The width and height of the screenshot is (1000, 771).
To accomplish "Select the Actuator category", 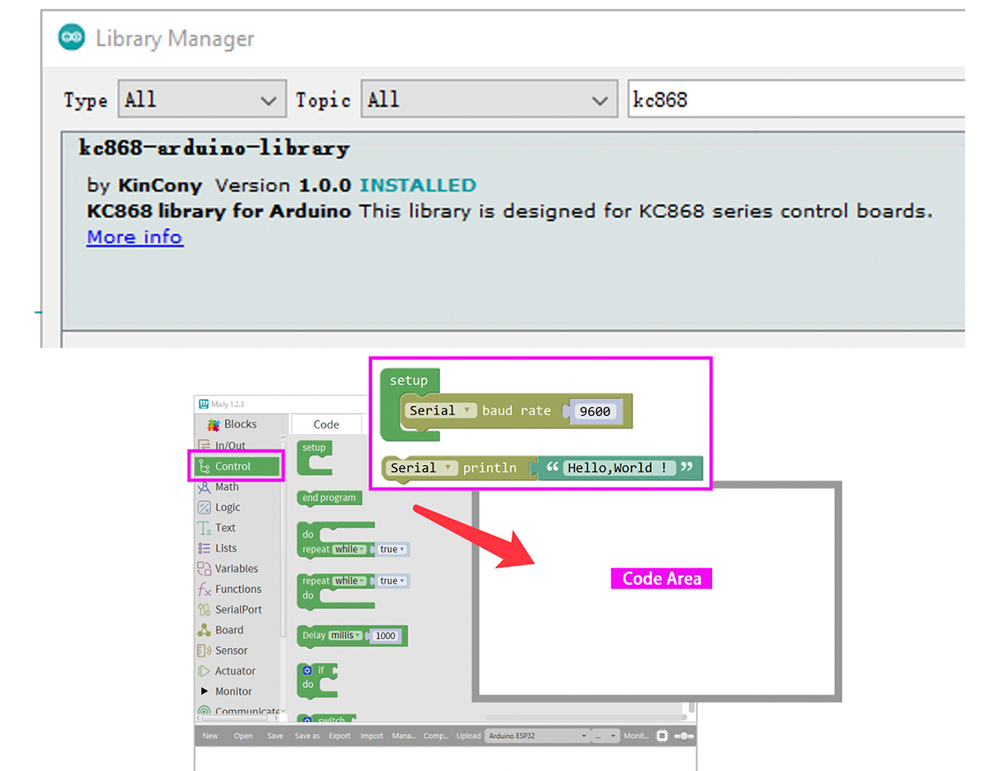I will coord(235,671).
